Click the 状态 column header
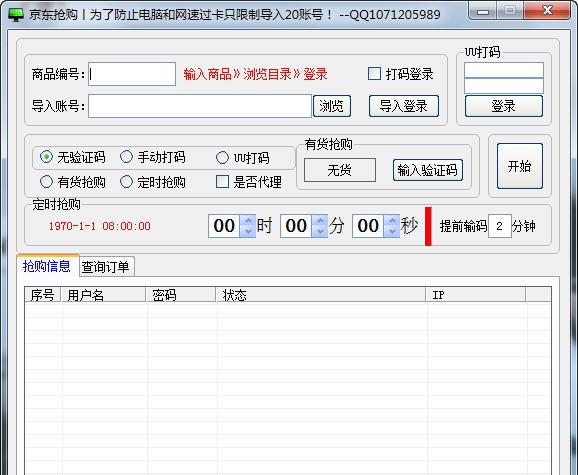578x475 pixels. click(x=321, y=295)
